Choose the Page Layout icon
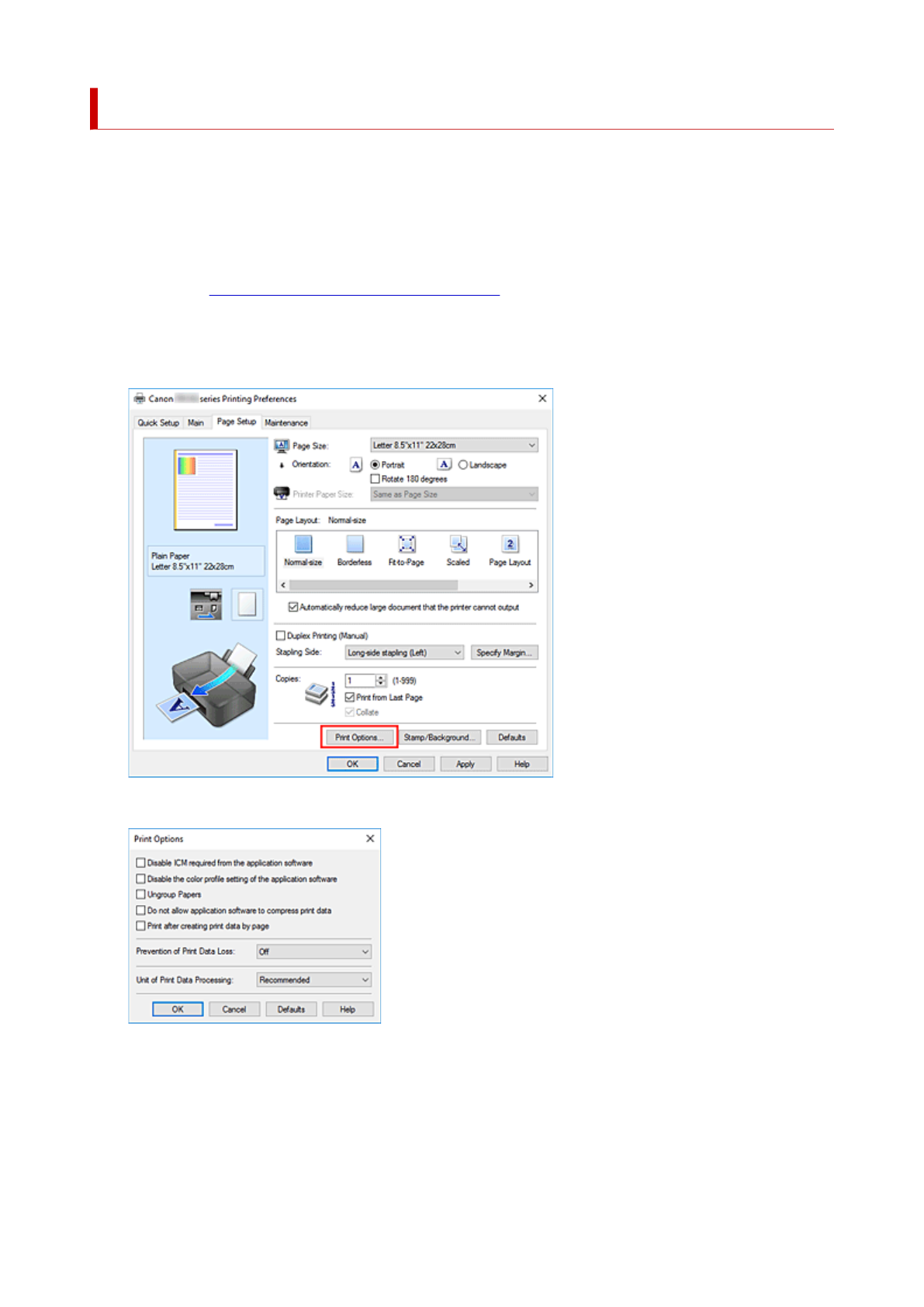The image size is (924, 1307). [510, 545]
